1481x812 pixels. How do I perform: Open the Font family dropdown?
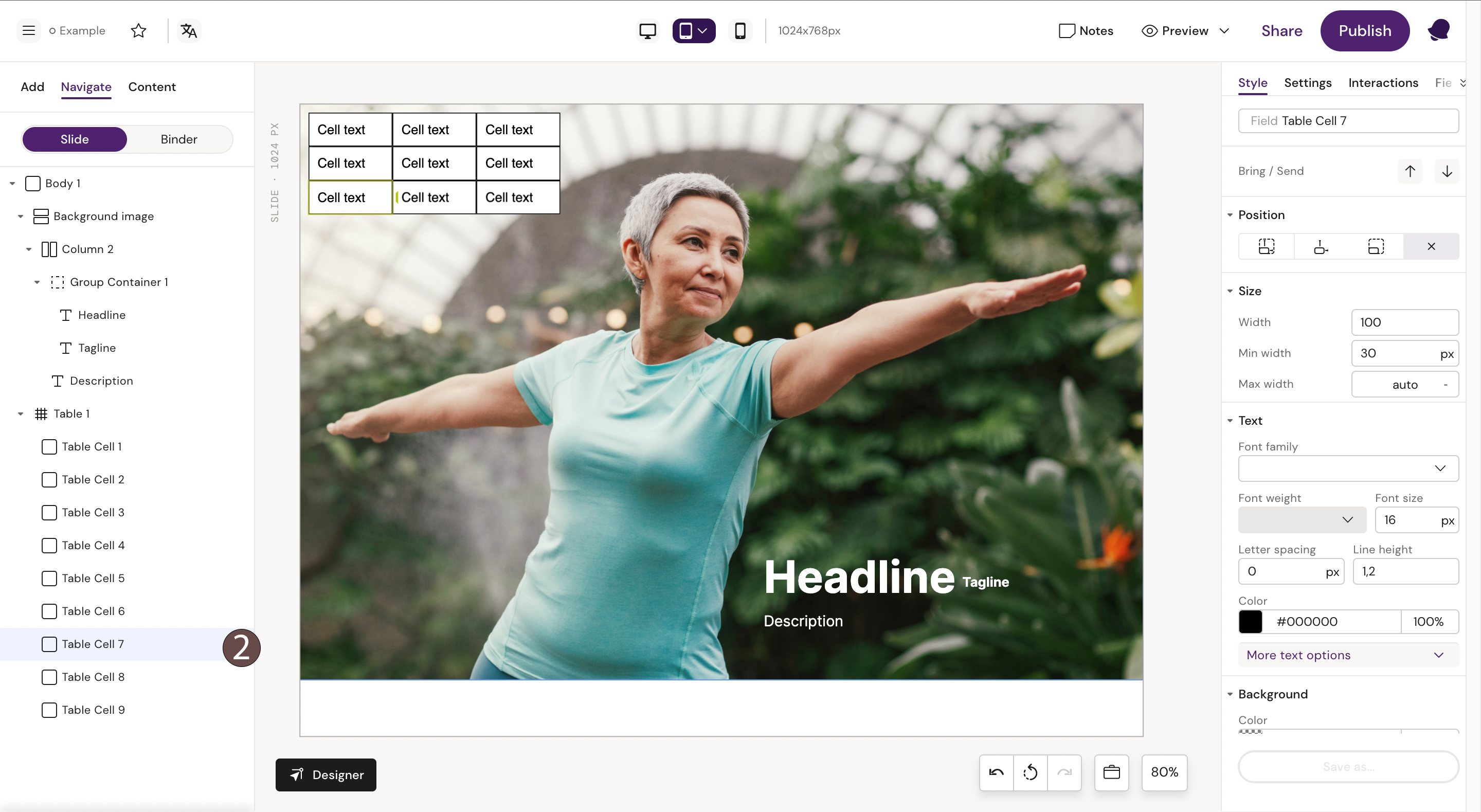[x=1348, y=468]
